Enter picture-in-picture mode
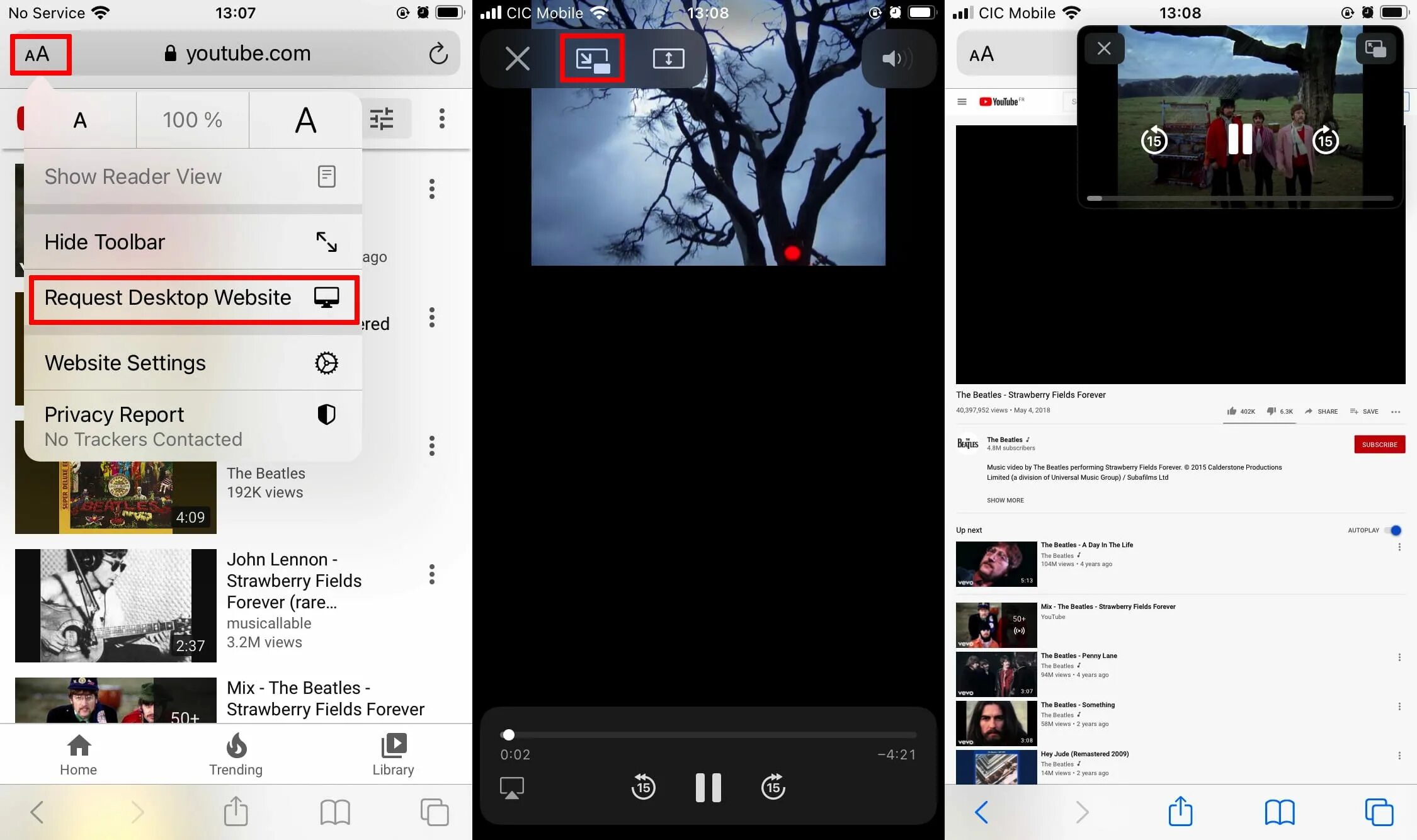Screen dimensions: 1417x840 point(593,59)
